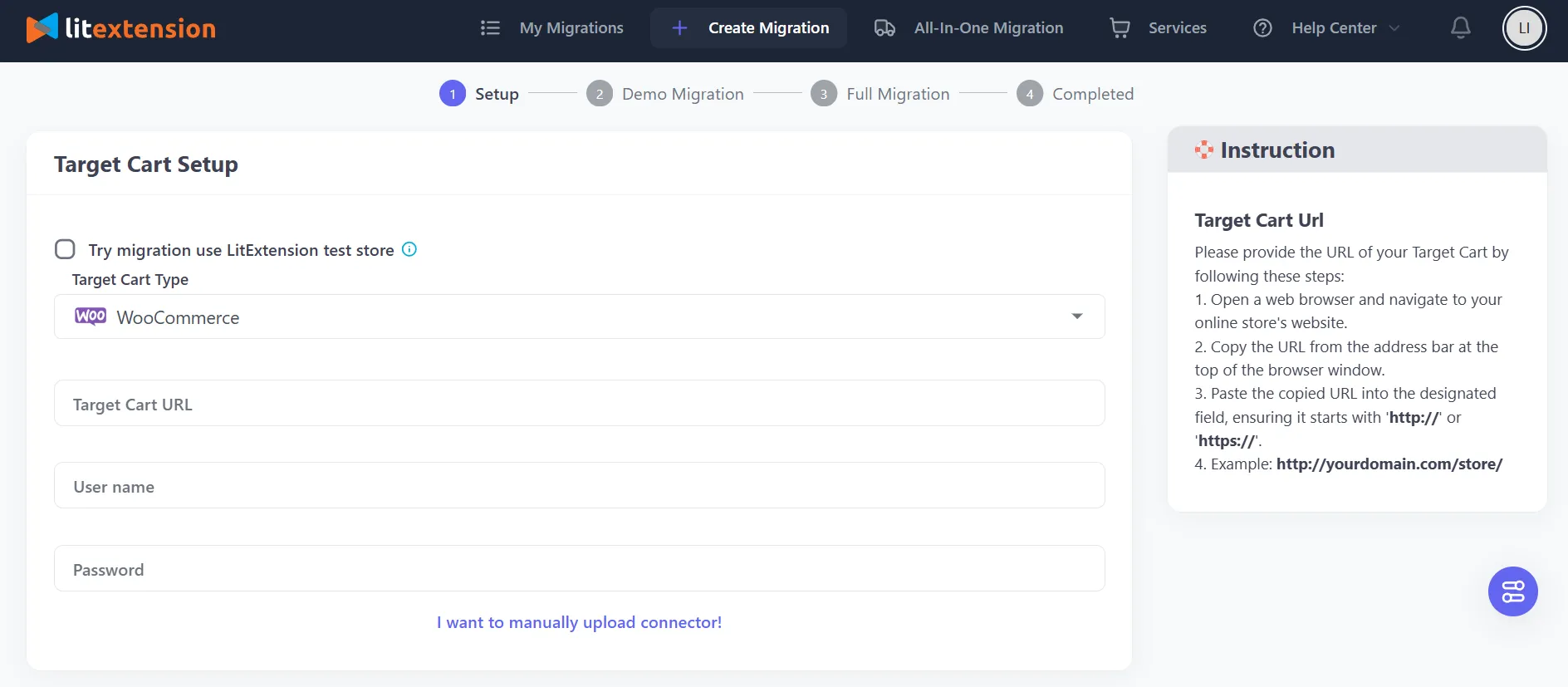Open the My Migrations menu
Image resolution: width=1568 pixels, height=687 pixels.
(571, 28)
